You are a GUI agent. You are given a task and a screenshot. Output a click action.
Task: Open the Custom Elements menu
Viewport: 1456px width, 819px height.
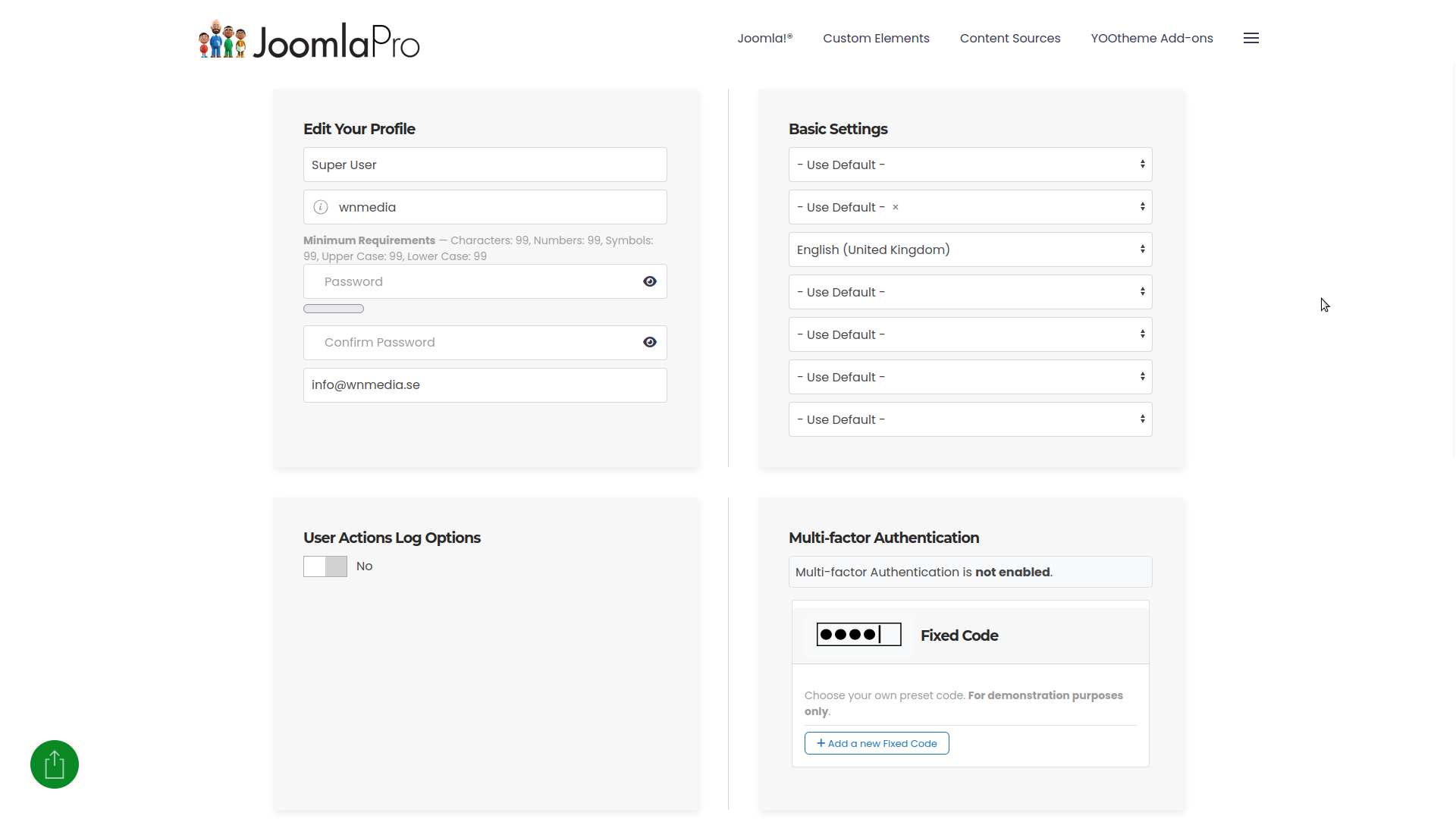pos(876,38)
